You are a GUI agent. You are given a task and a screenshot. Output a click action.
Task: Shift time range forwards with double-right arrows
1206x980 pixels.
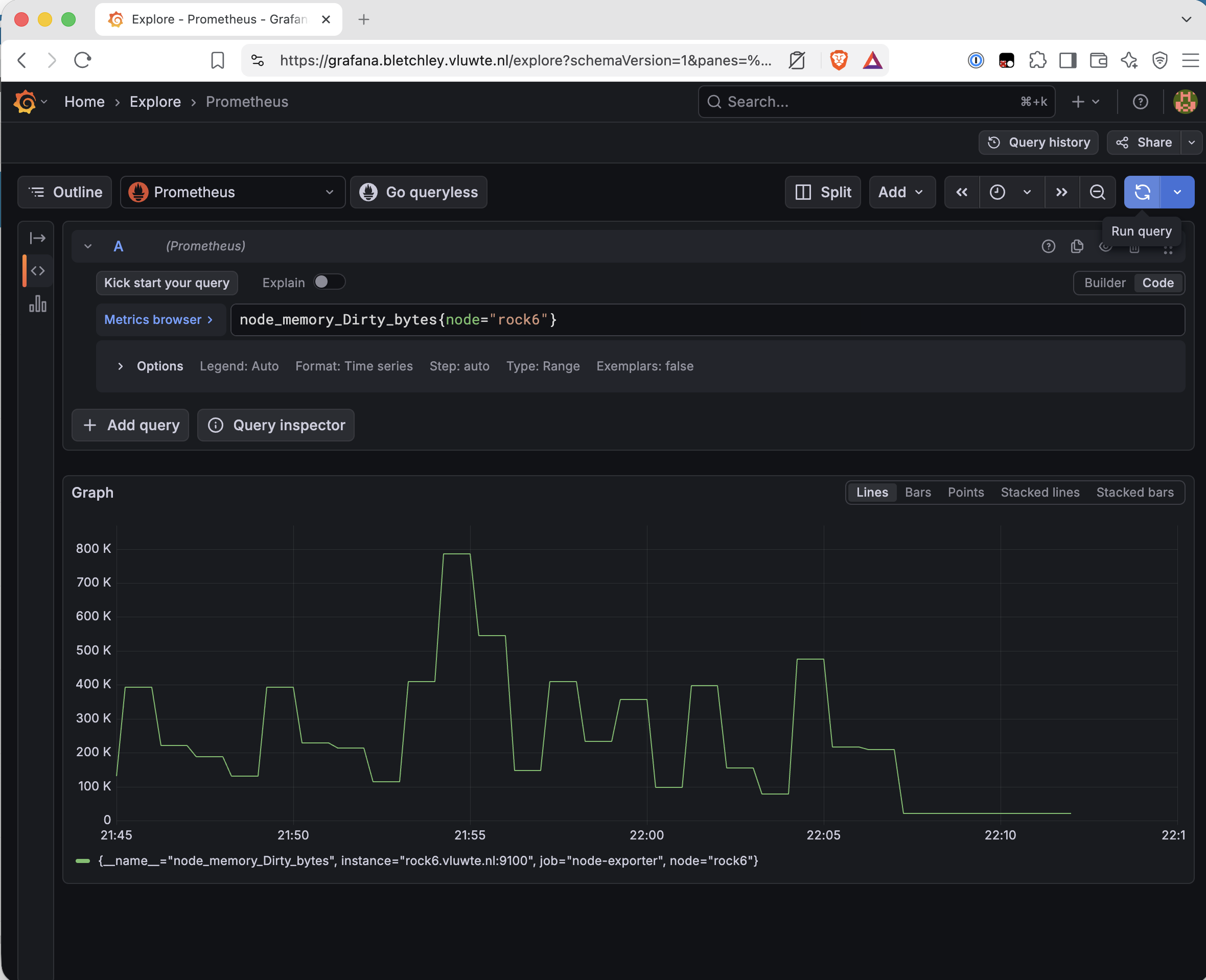1061,192
